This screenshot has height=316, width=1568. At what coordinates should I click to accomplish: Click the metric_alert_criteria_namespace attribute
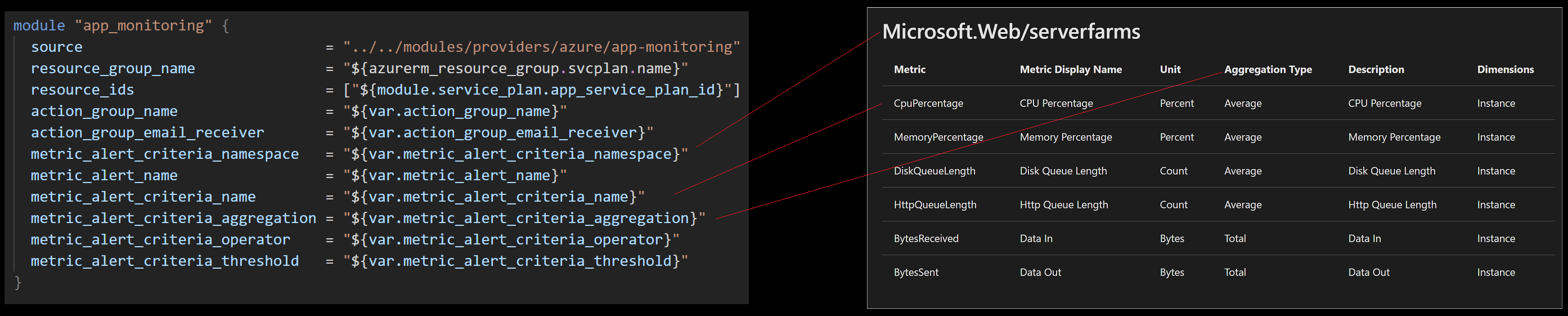(165, 153)
